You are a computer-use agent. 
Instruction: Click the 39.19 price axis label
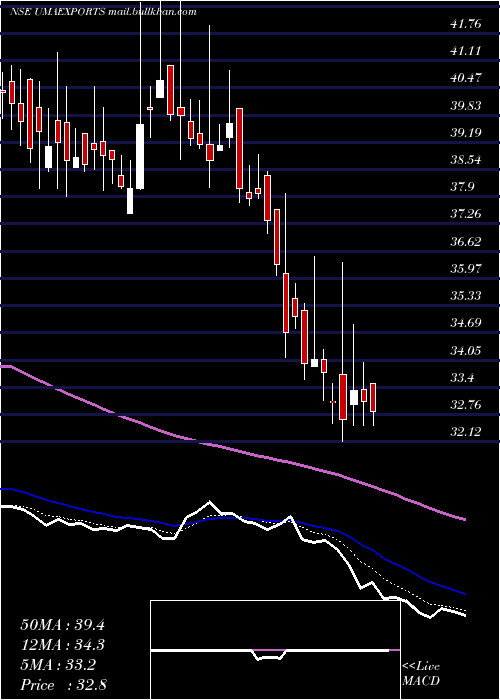(466, 133)
